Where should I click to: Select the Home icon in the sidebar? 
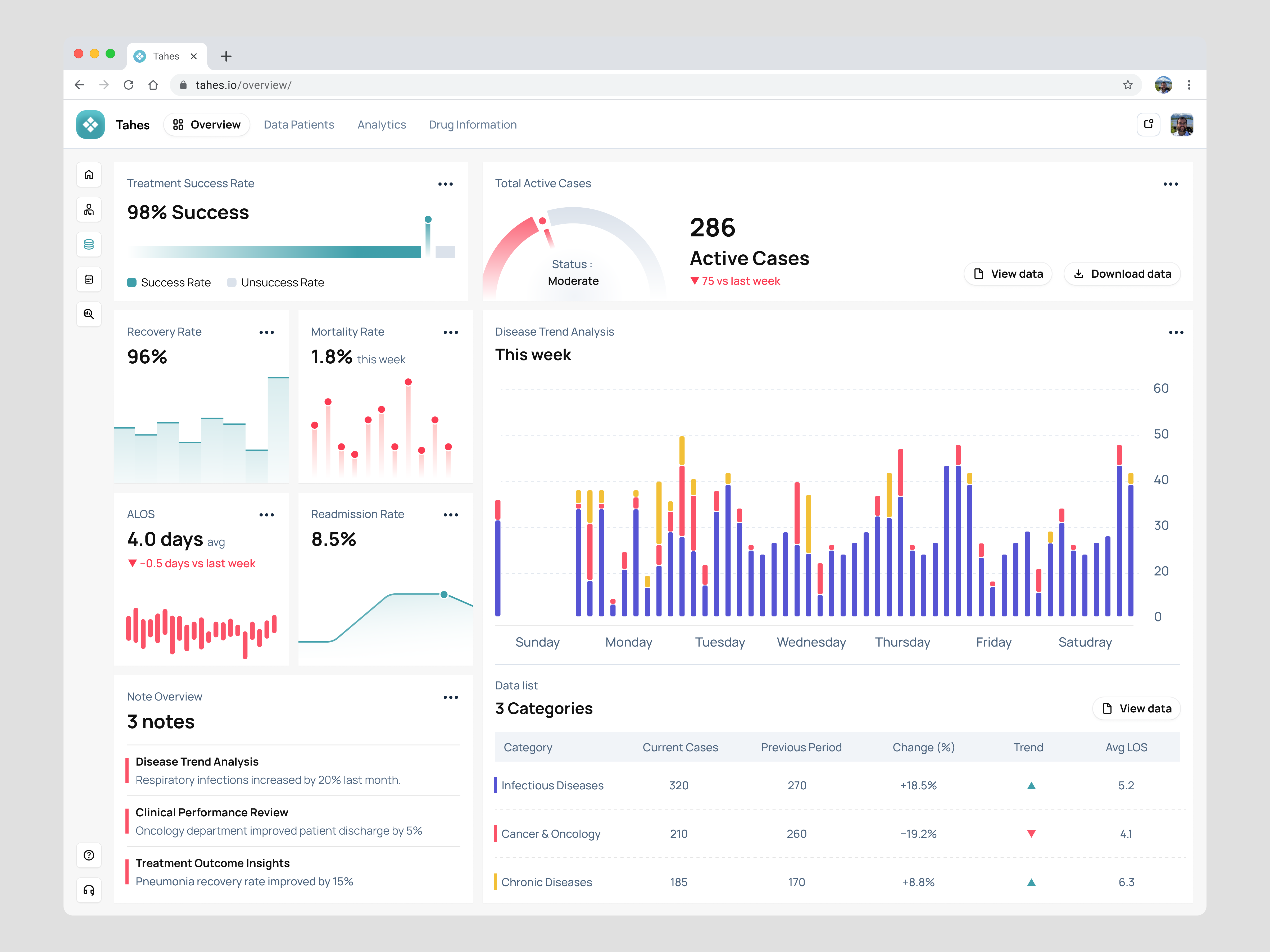(x=89, y=175)
